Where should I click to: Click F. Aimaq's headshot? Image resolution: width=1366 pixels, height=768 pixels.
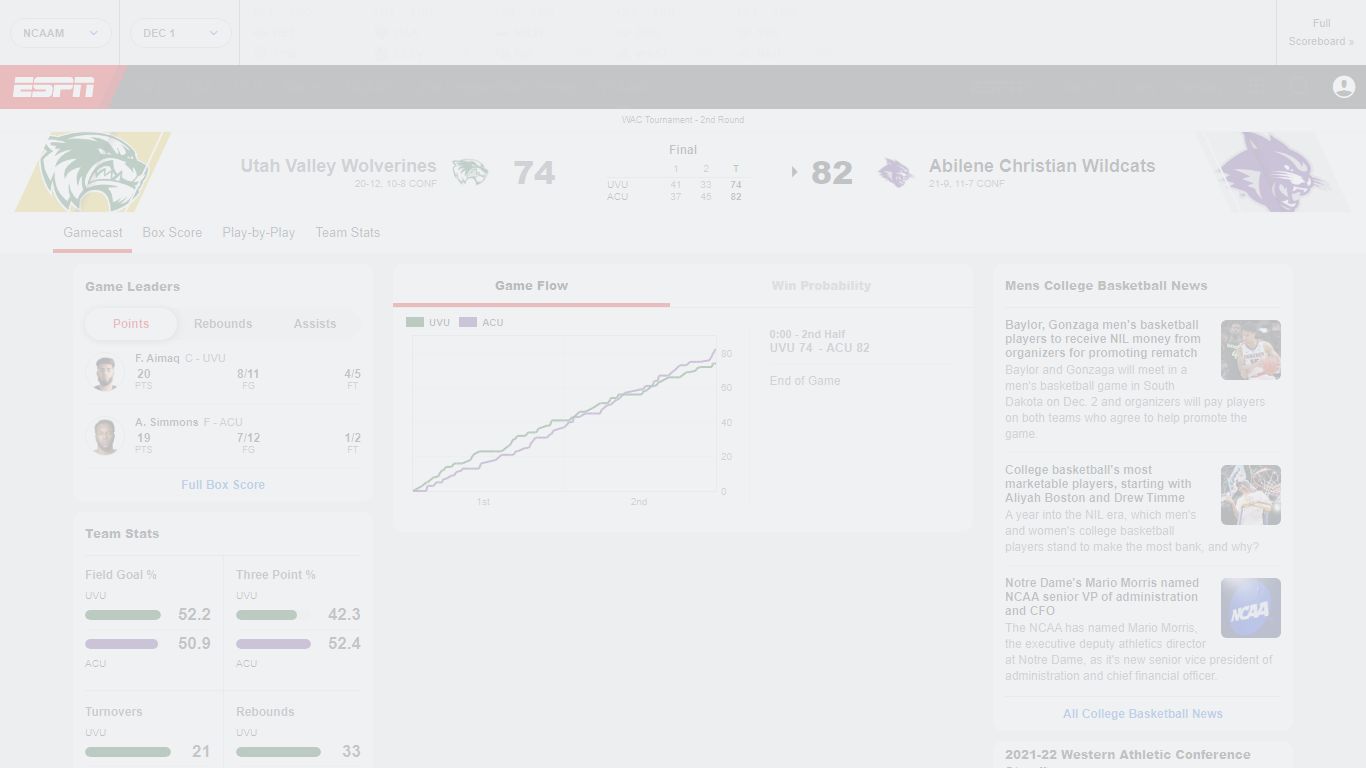click(105, 373)
